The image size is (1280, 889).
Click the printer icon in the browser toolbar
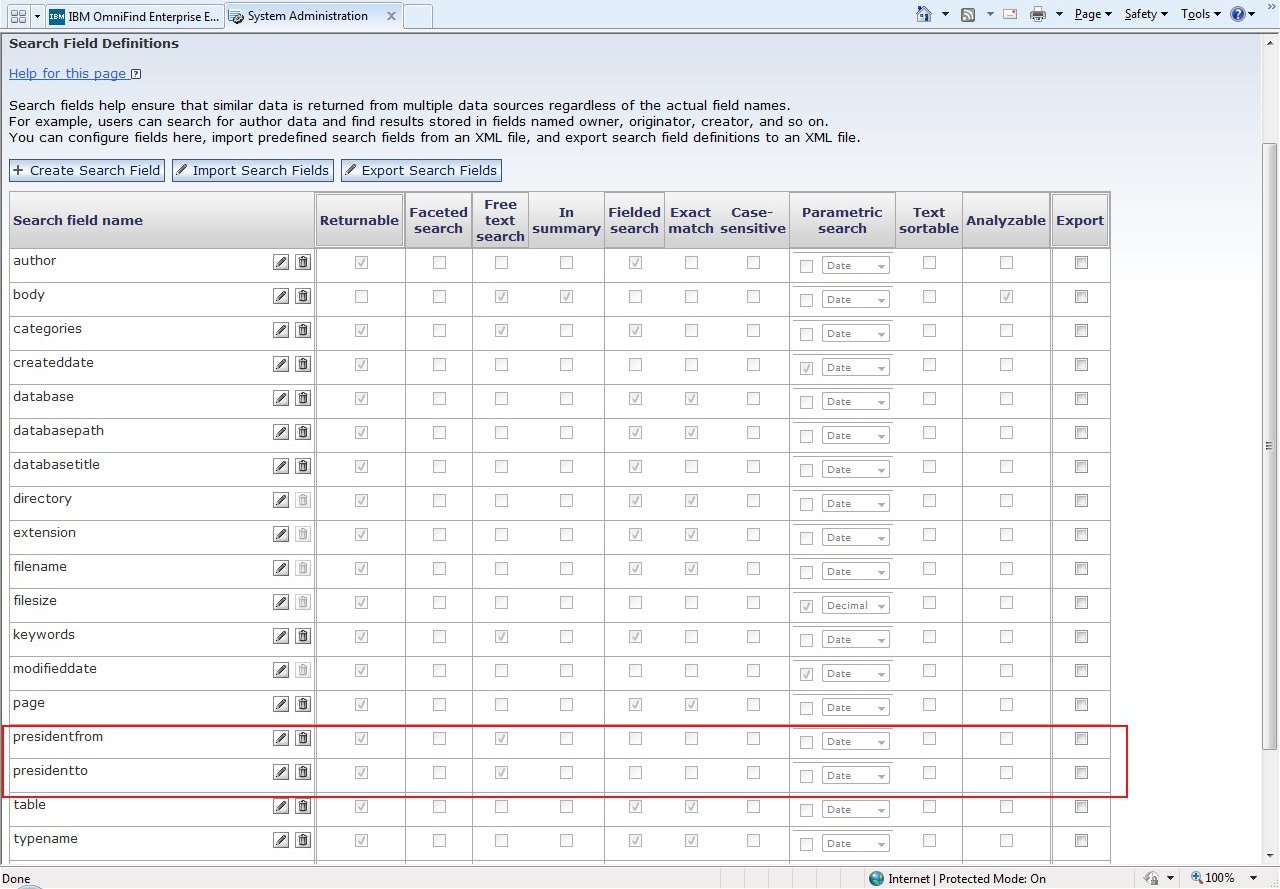pos(1037,14)
